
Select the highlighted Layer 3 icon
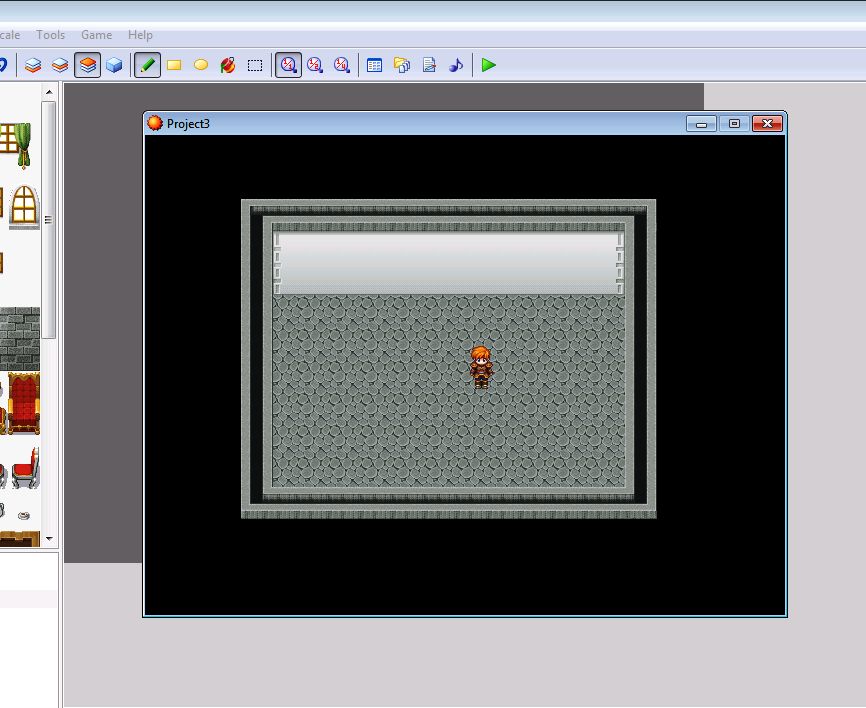(87, 65)
